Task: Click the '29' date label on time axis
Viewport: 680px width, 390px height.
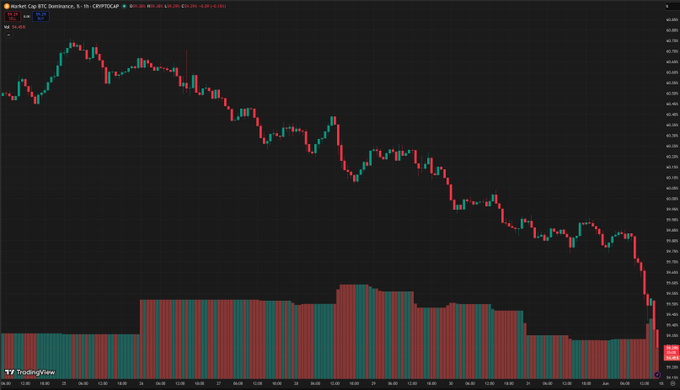Action: point(373,383)
